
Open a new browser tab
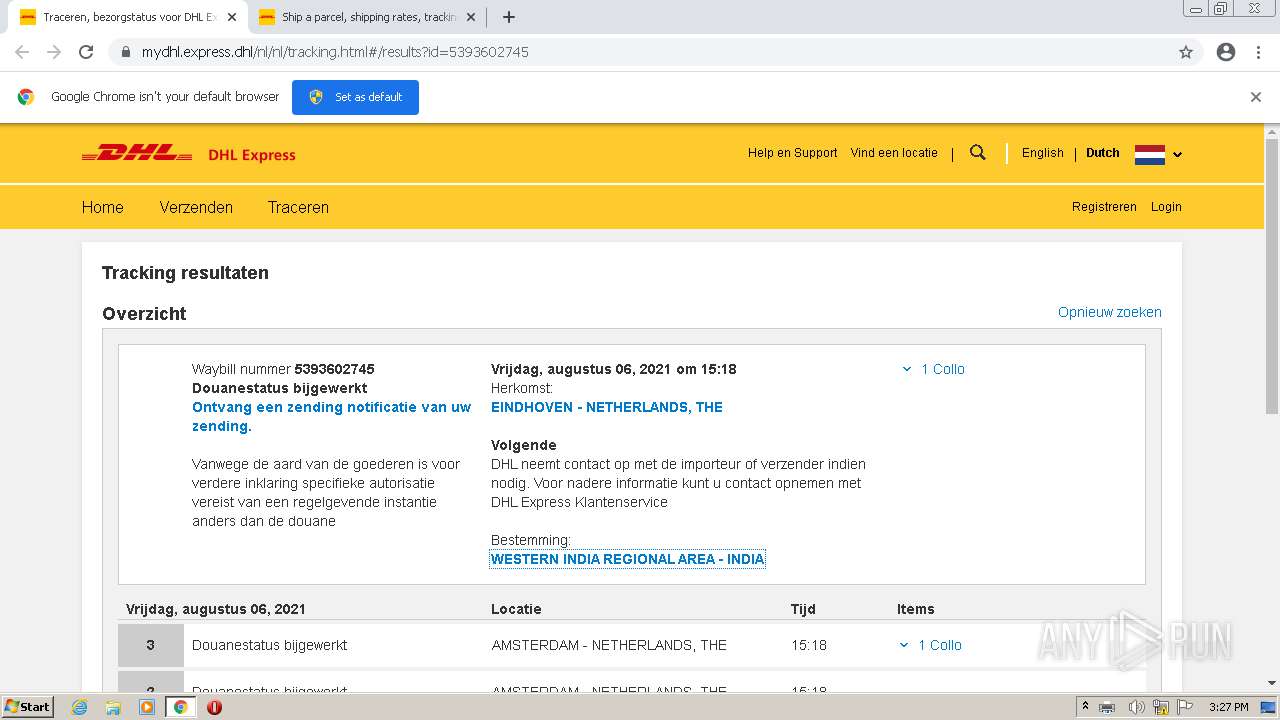pyautogui.click(x=508, y=17)
